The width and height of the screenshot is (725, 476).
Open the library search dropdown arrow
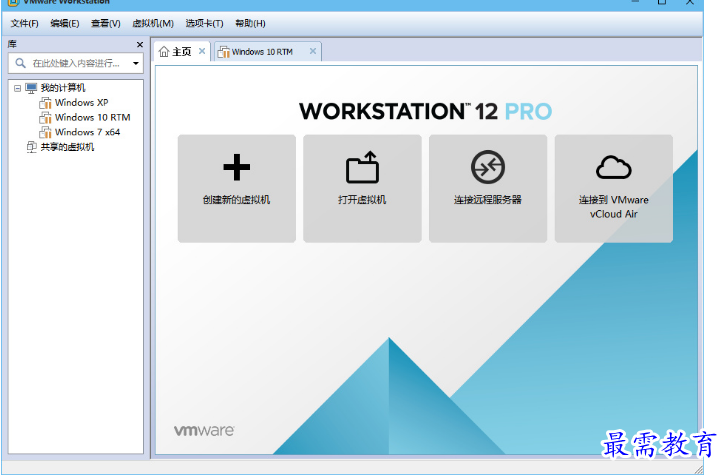pos(135,63)
